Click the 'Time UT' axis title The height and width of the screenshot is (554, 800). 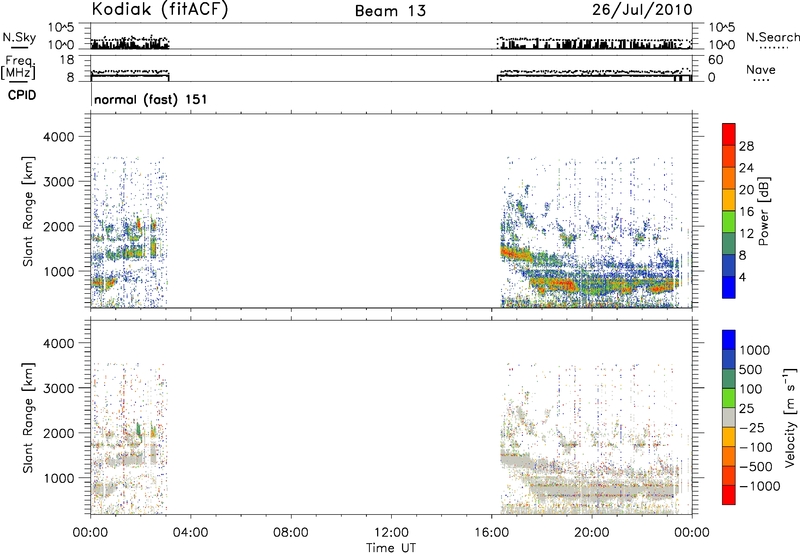click(x=391, y=548)
